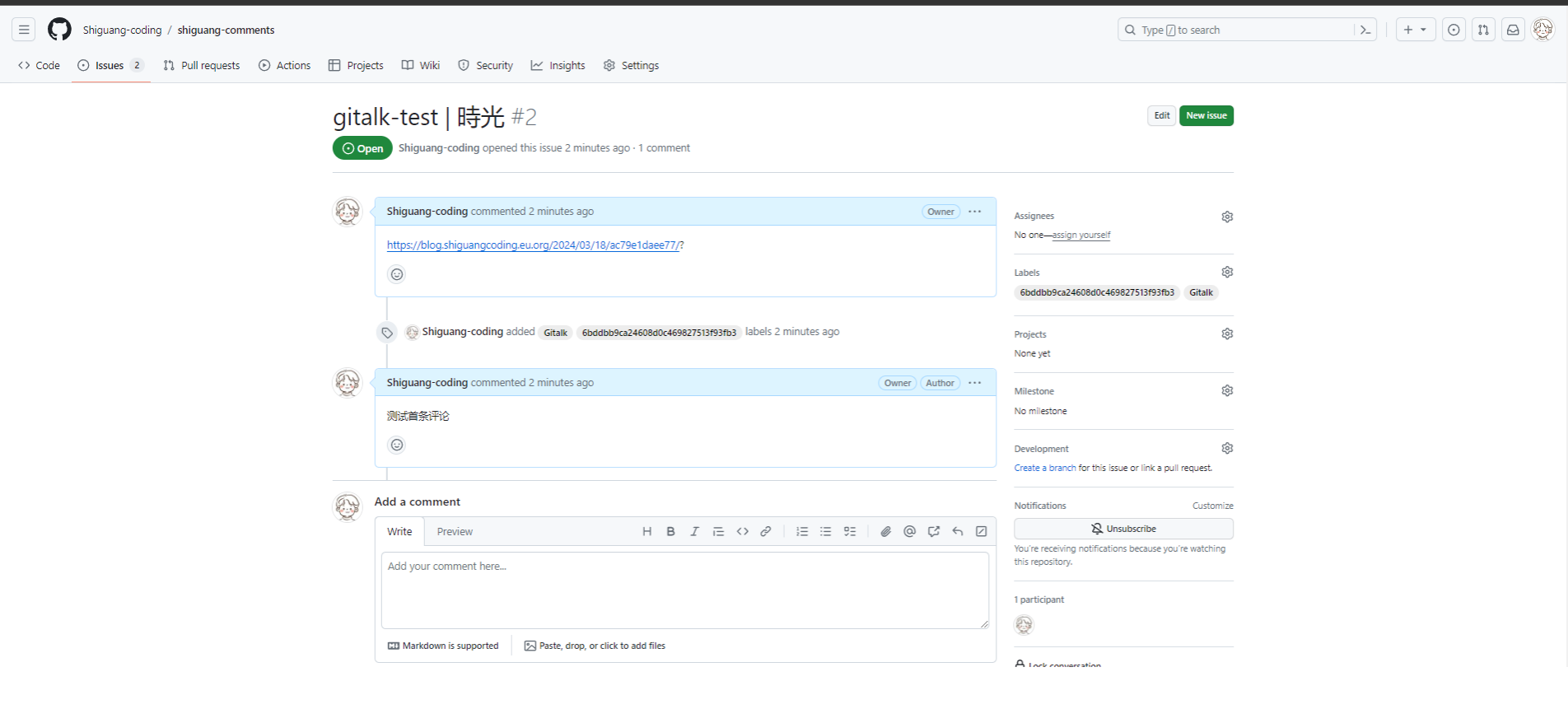Open options menu on the first comment
This screenshot has width=1568, height=709.
click(x=975, y=212)
